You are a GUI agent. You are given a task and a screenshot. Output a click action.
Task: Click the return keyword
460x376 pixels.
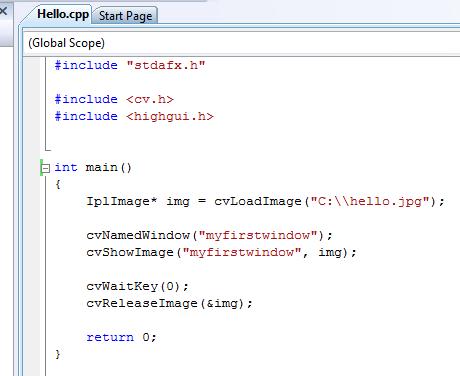[110, 337]
